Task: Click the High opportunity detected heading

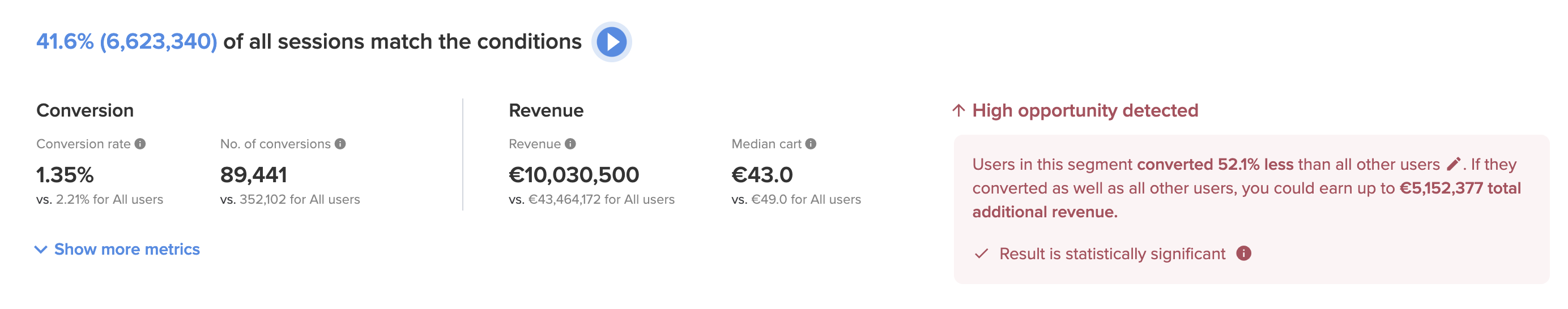Action: coord(1085,110)
